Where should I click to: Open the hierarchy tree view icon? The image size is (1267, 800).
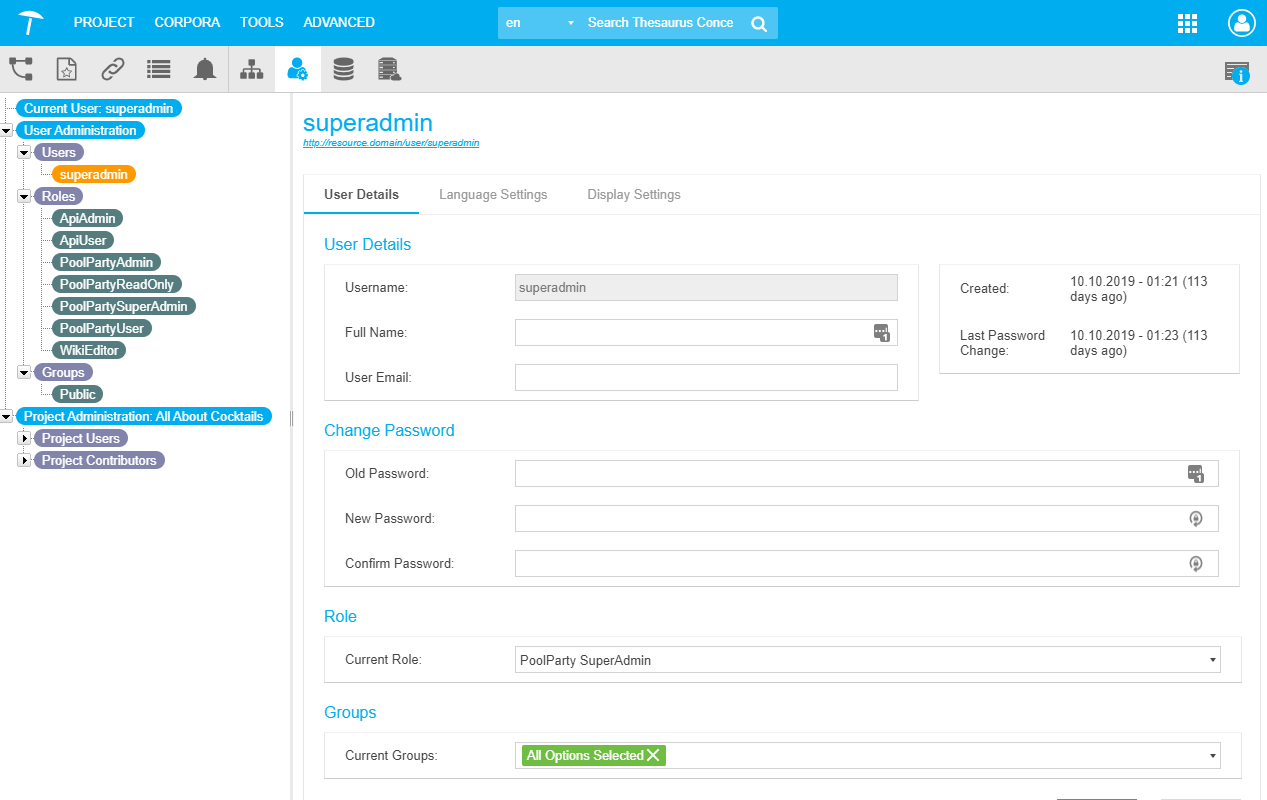(x=21, y=69)
